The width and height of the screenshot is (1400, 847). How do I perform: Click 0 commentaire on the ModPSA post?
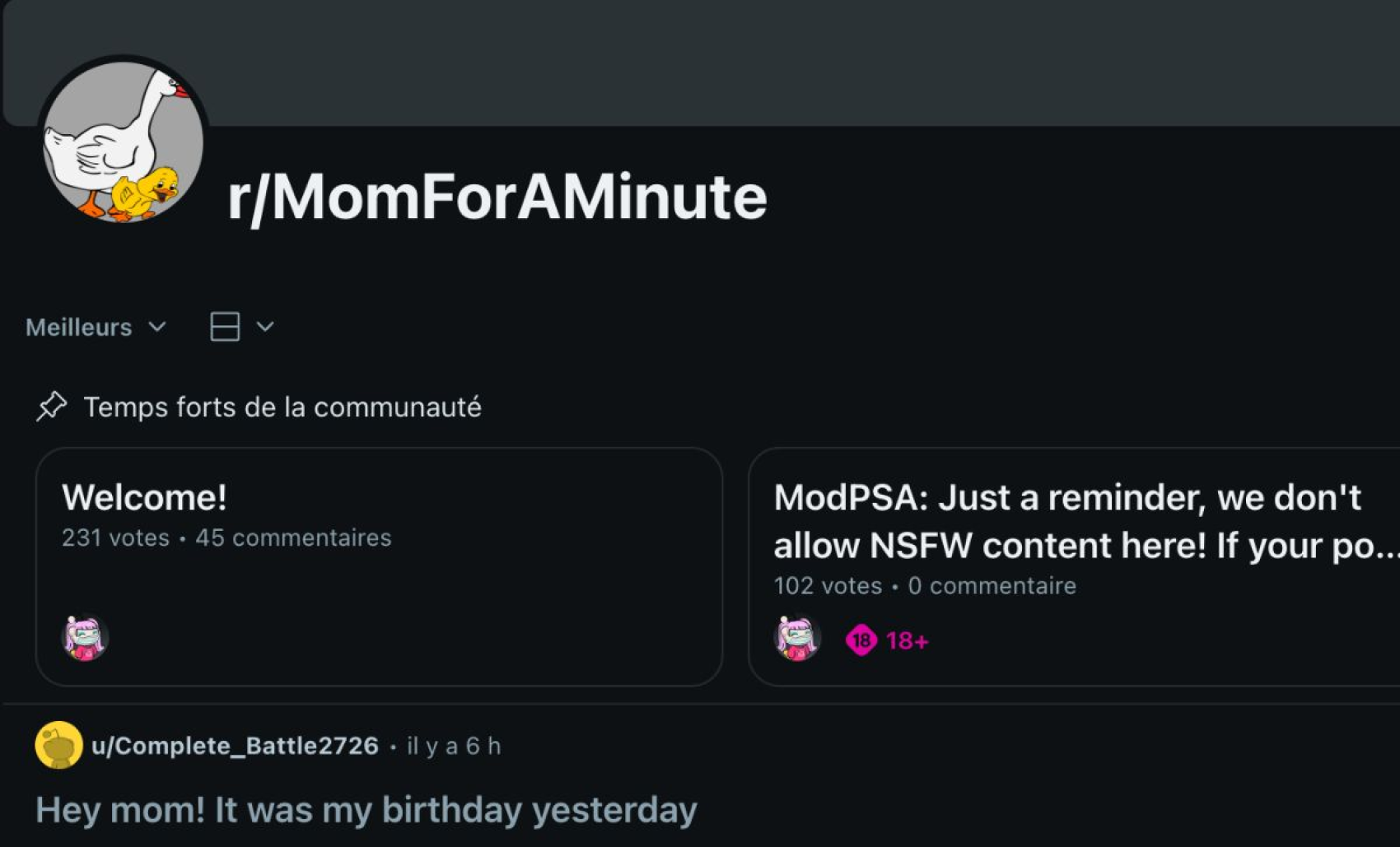(x=992, y=586)
